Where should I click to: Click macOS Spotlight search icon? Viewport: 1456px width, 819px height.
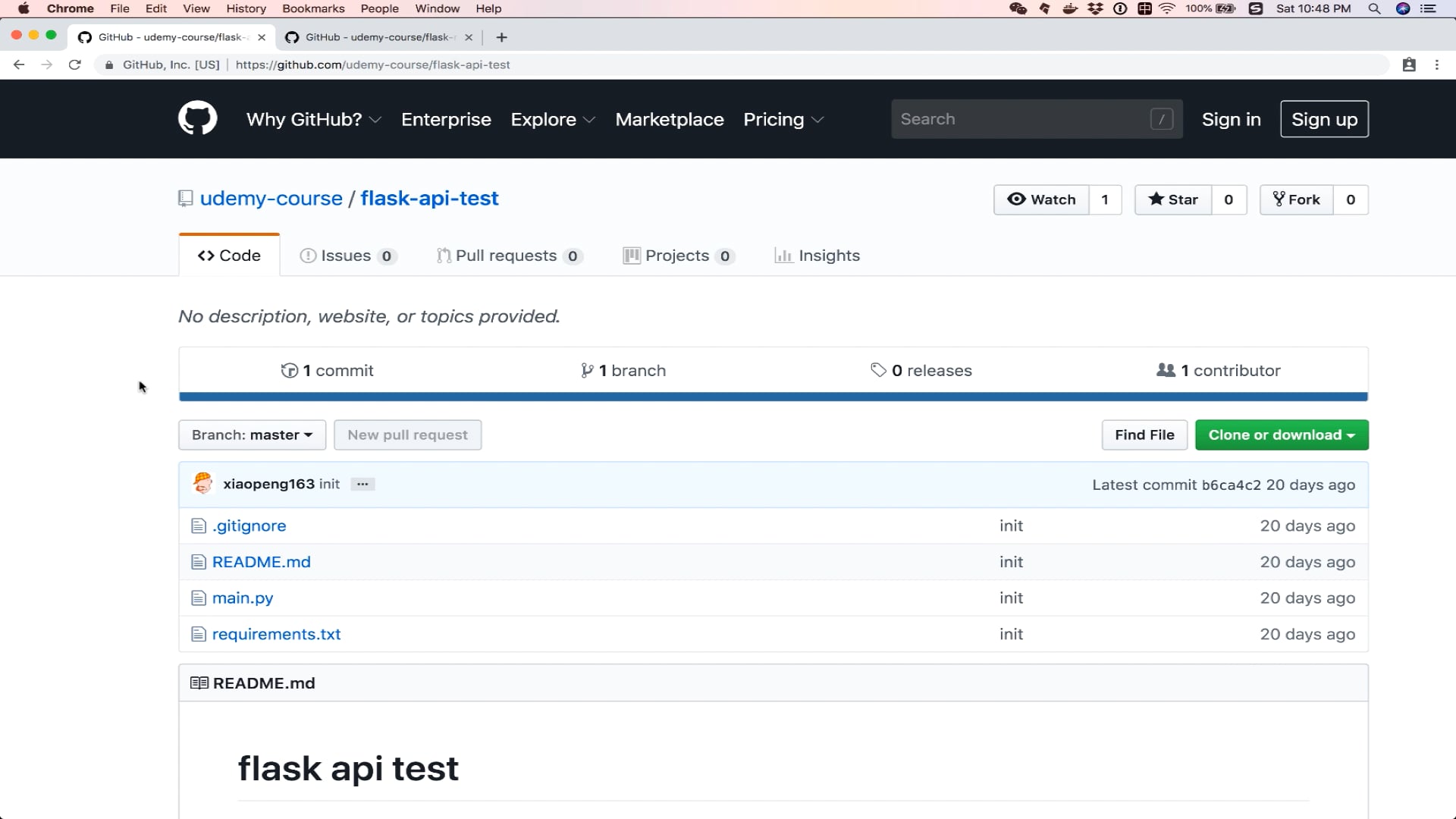tap(1373, 8)
